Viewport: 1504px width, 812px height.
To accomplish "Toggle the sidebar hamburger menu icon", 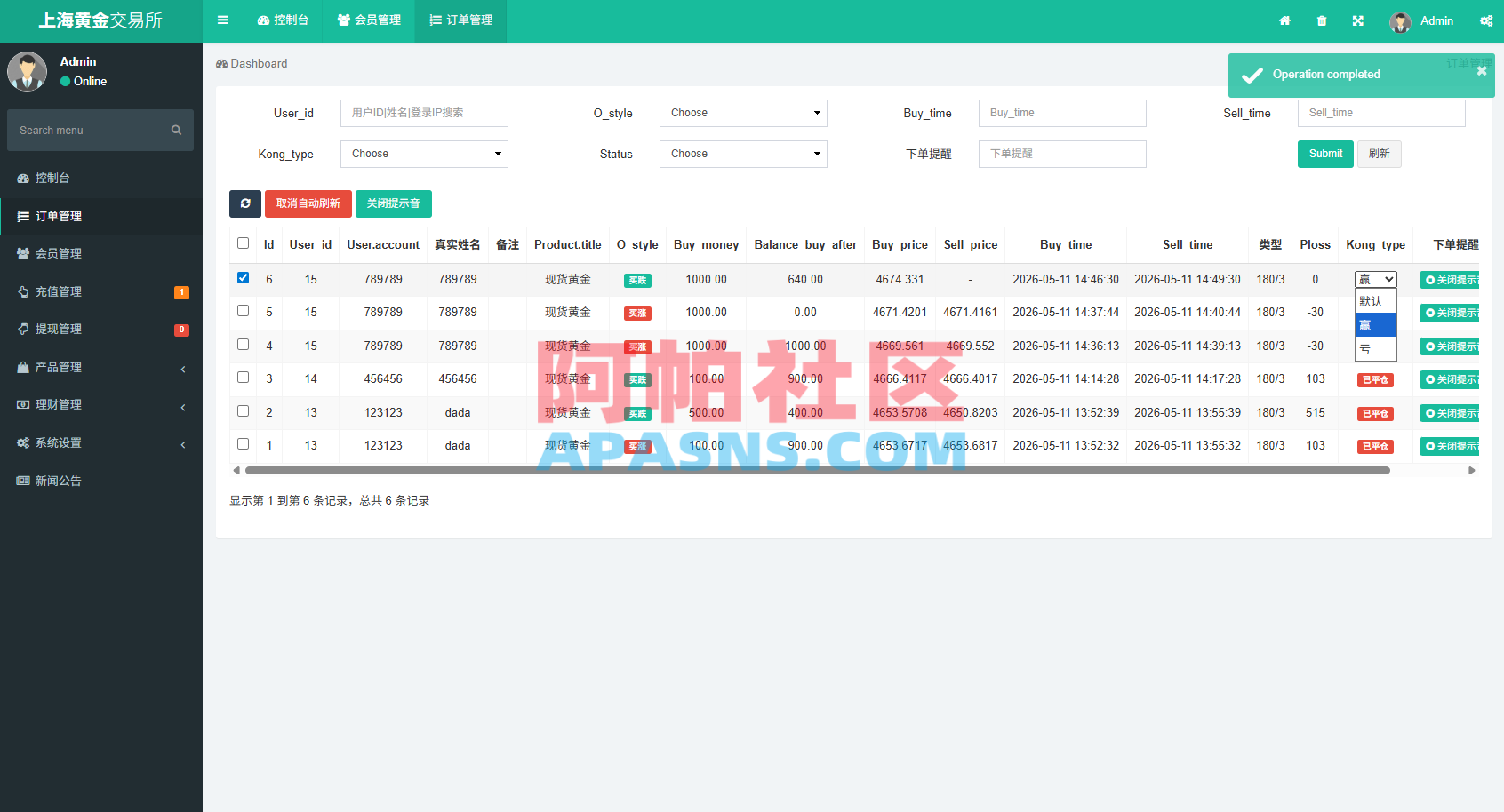I will (x=223, y=20).
